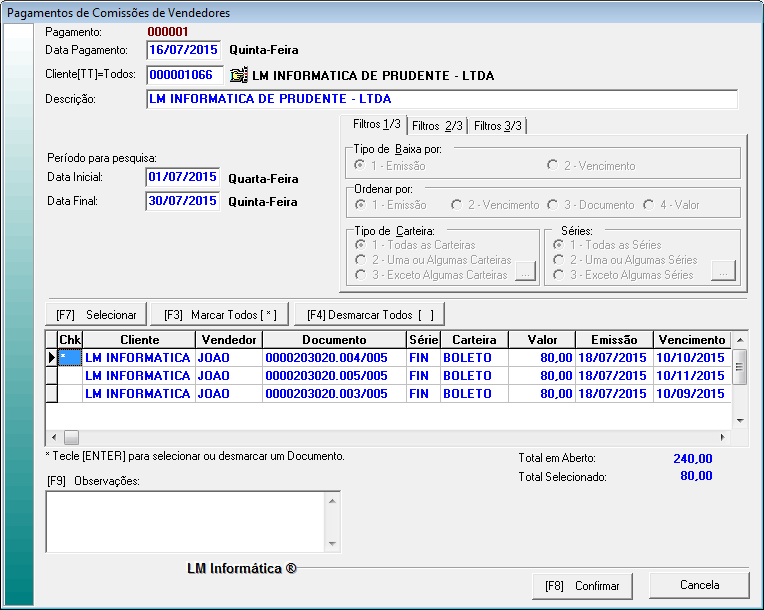The height and width of the screenshot is (610, 764).
Task: Edit the Cliente code field 000001066
Action: click(185, 75)
